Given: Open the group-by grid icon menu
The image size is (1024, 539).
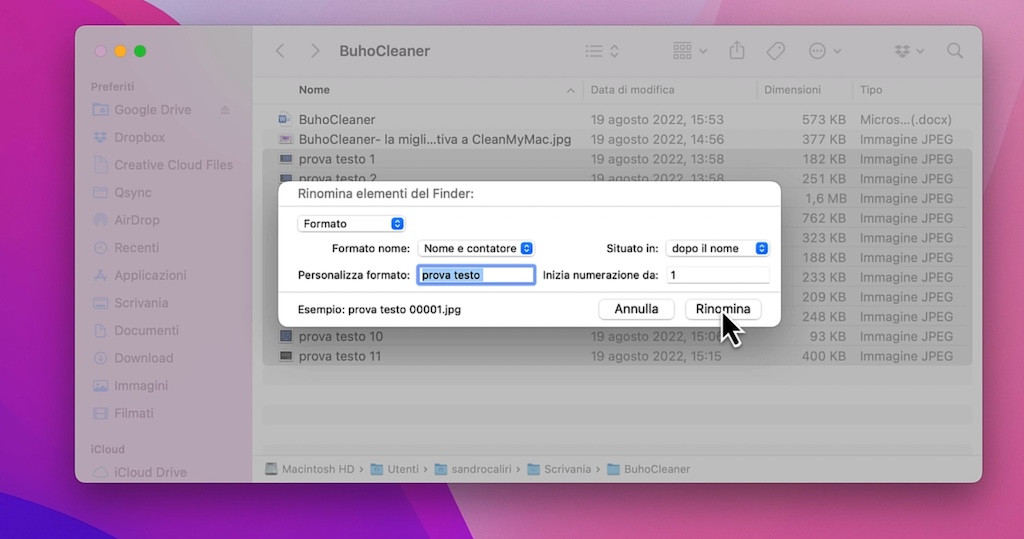Looking at the screenshot, I should click(690, 51).
